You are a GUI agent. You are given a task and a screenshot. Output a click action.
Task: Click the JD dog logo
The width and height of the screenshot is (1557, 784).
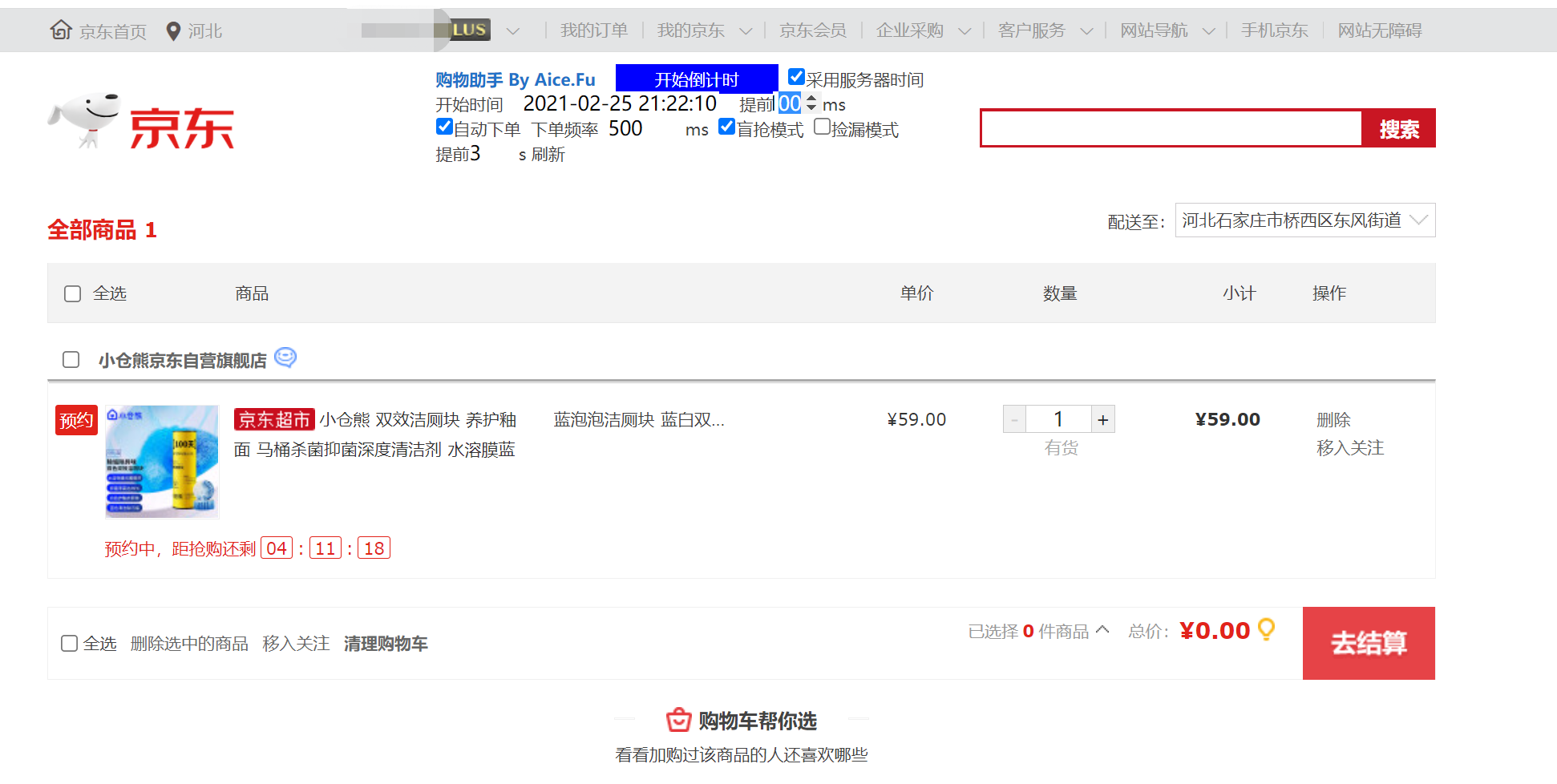point(85,120)
